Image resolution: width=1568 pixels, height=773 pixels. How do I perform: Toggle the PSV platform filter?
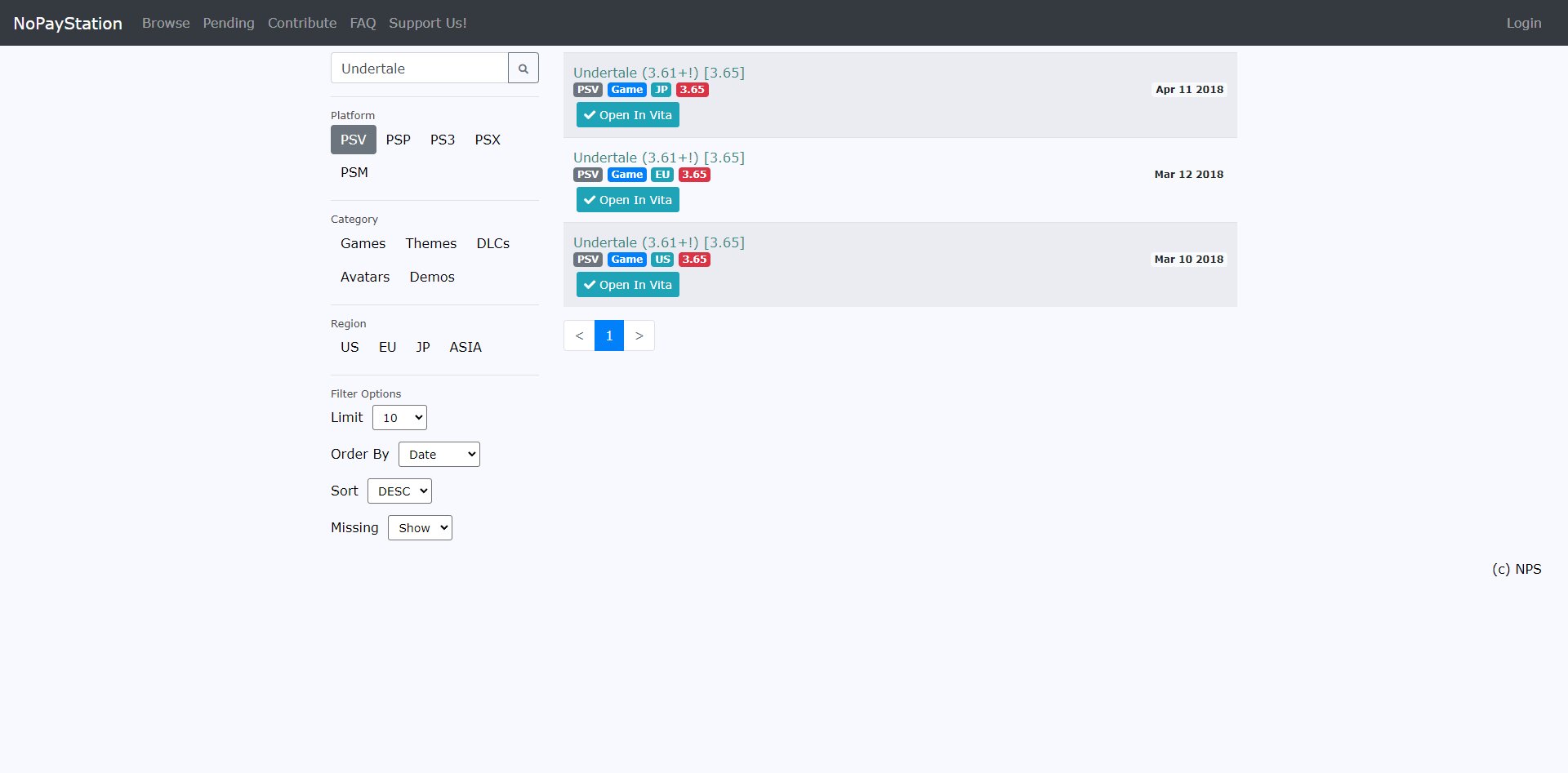[x=354, y=140]
